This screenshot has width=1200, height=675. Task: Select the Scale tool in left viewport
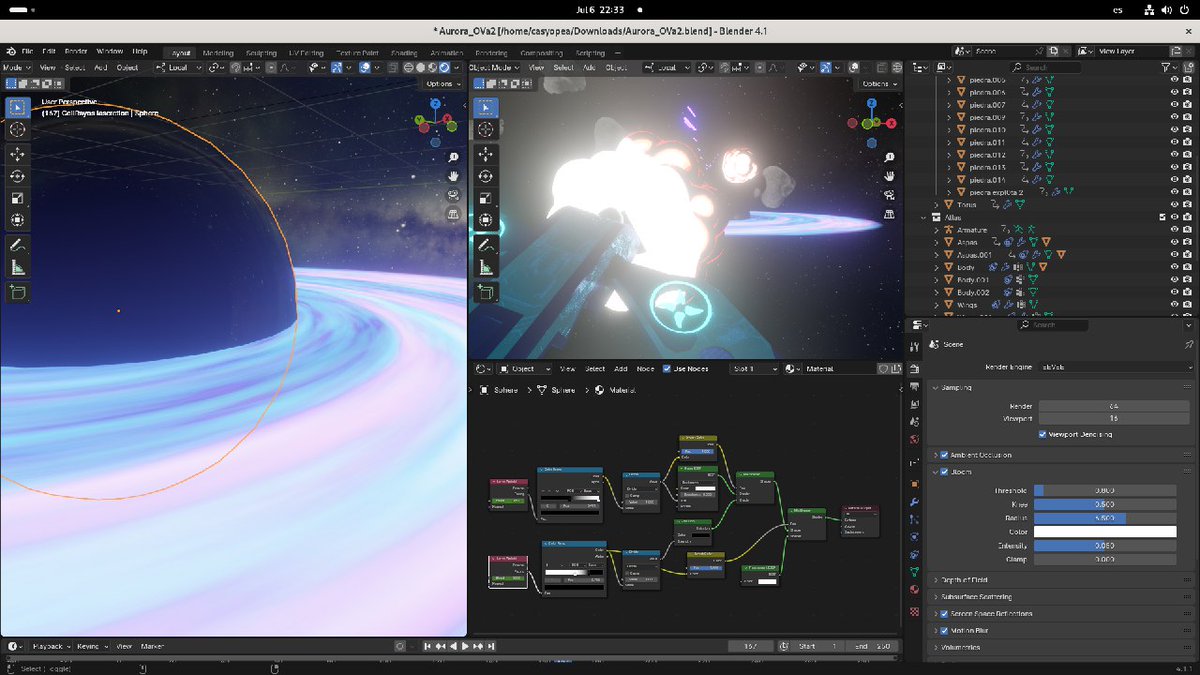coord(18,198)
